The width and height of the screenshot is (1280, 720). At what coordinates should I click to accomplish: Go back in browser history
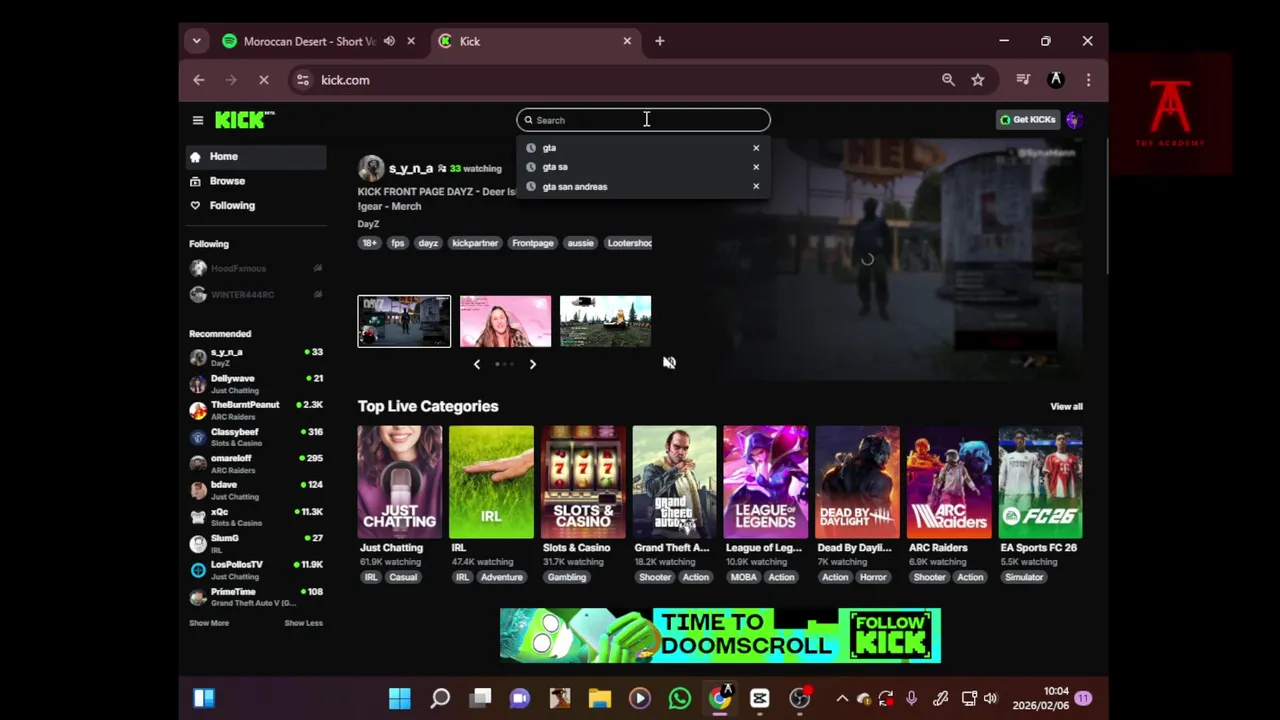pyautogui.click(x=199, y=80)
